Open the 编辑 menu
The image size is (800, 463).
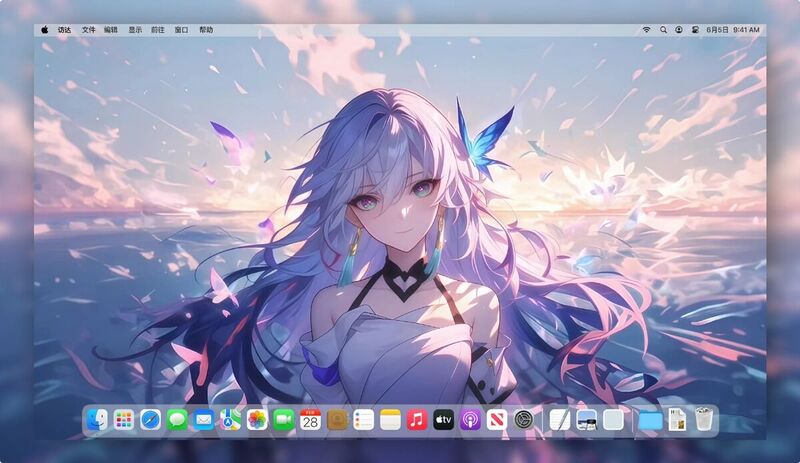[x=111, y=30]
